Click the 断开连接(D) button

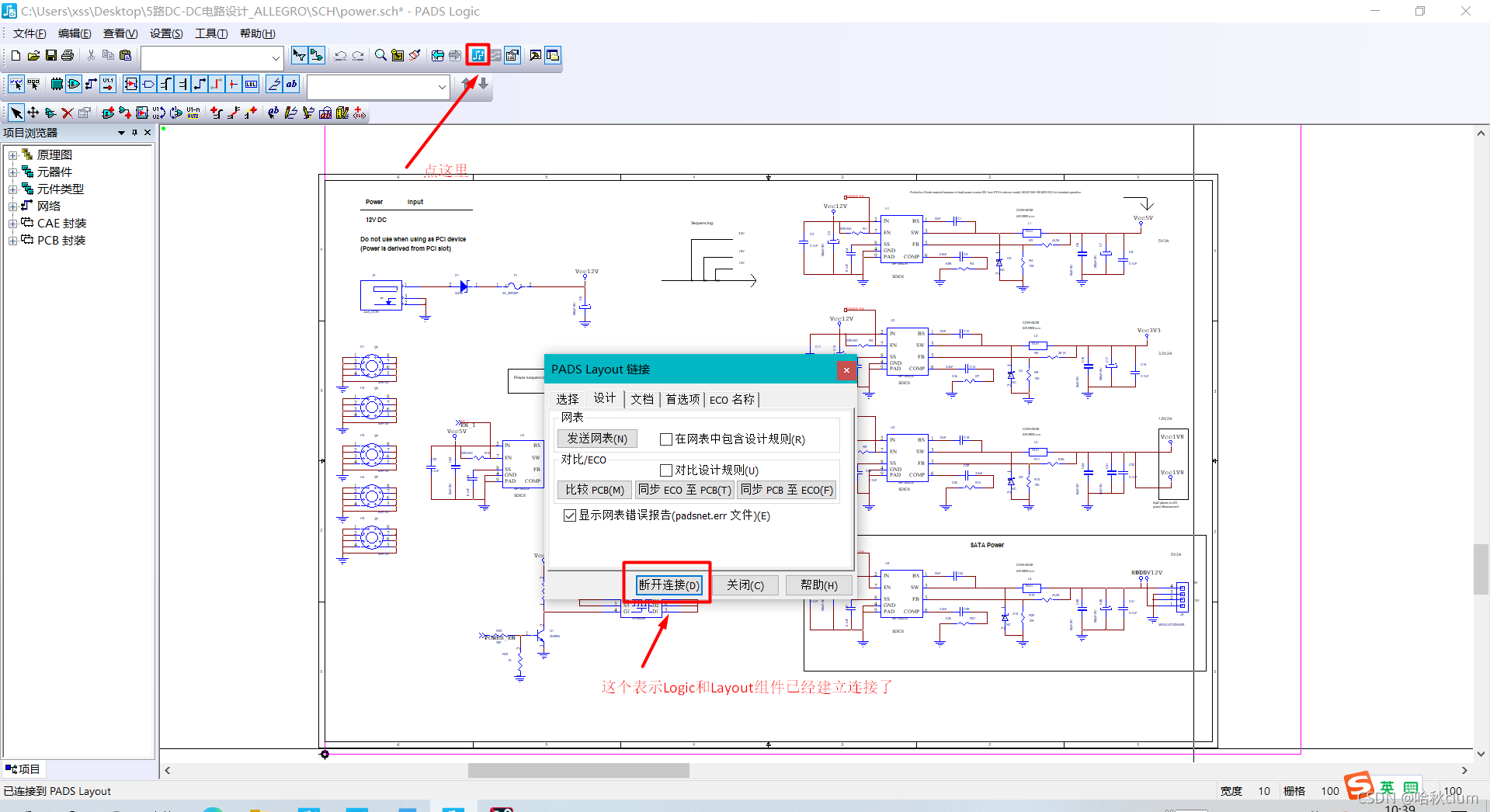coord(669,585)
